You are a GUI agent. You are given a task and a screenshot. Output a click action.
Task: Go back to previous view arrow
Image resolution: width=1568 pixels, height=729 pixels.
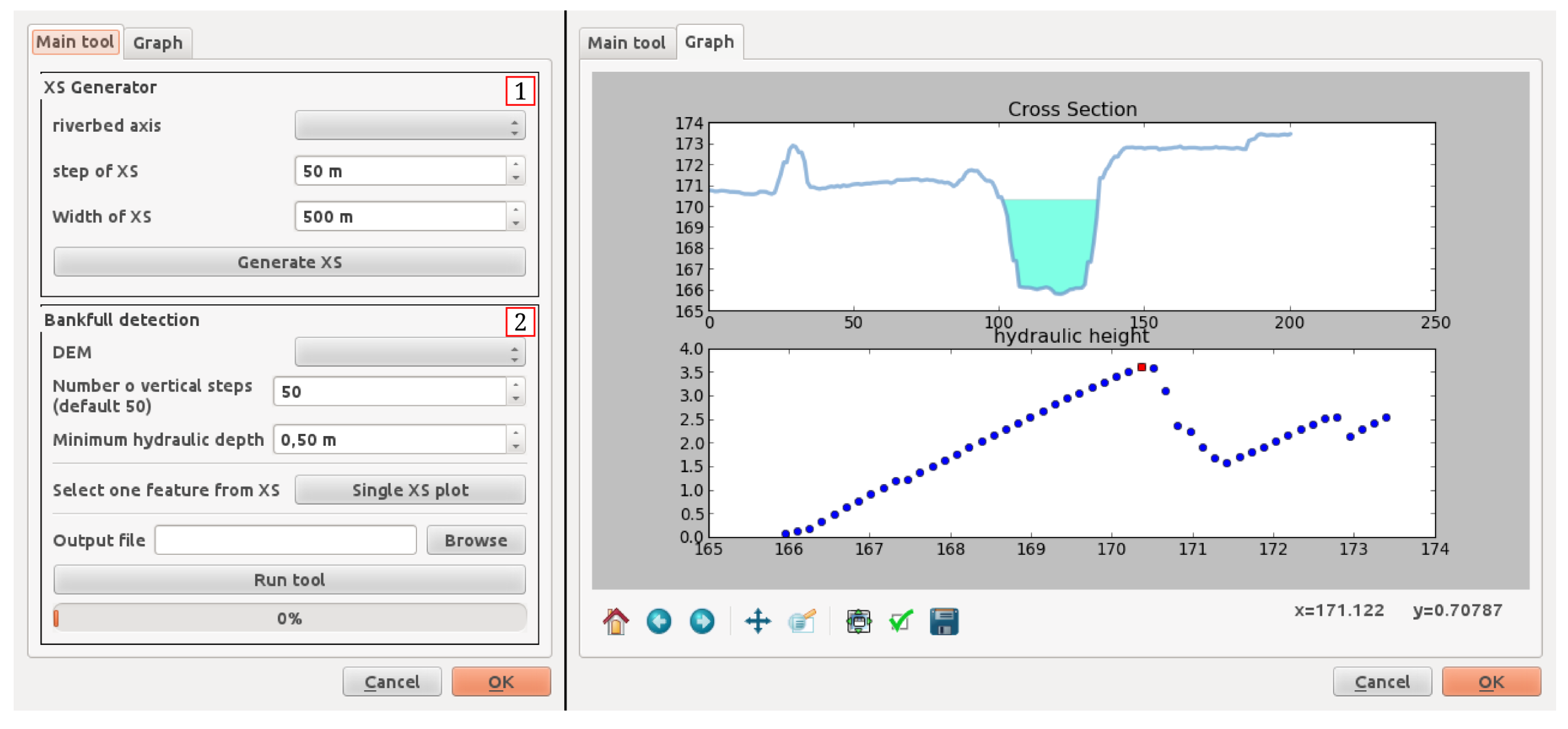658,621
